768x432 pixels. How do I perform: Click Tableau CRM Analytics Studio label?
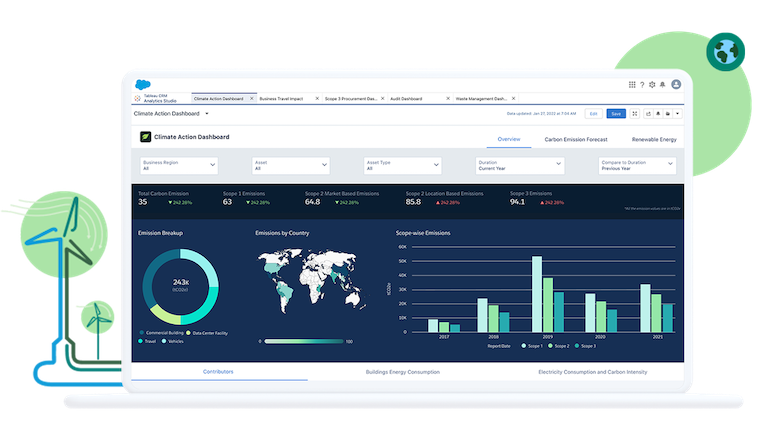tap(160, 98)
